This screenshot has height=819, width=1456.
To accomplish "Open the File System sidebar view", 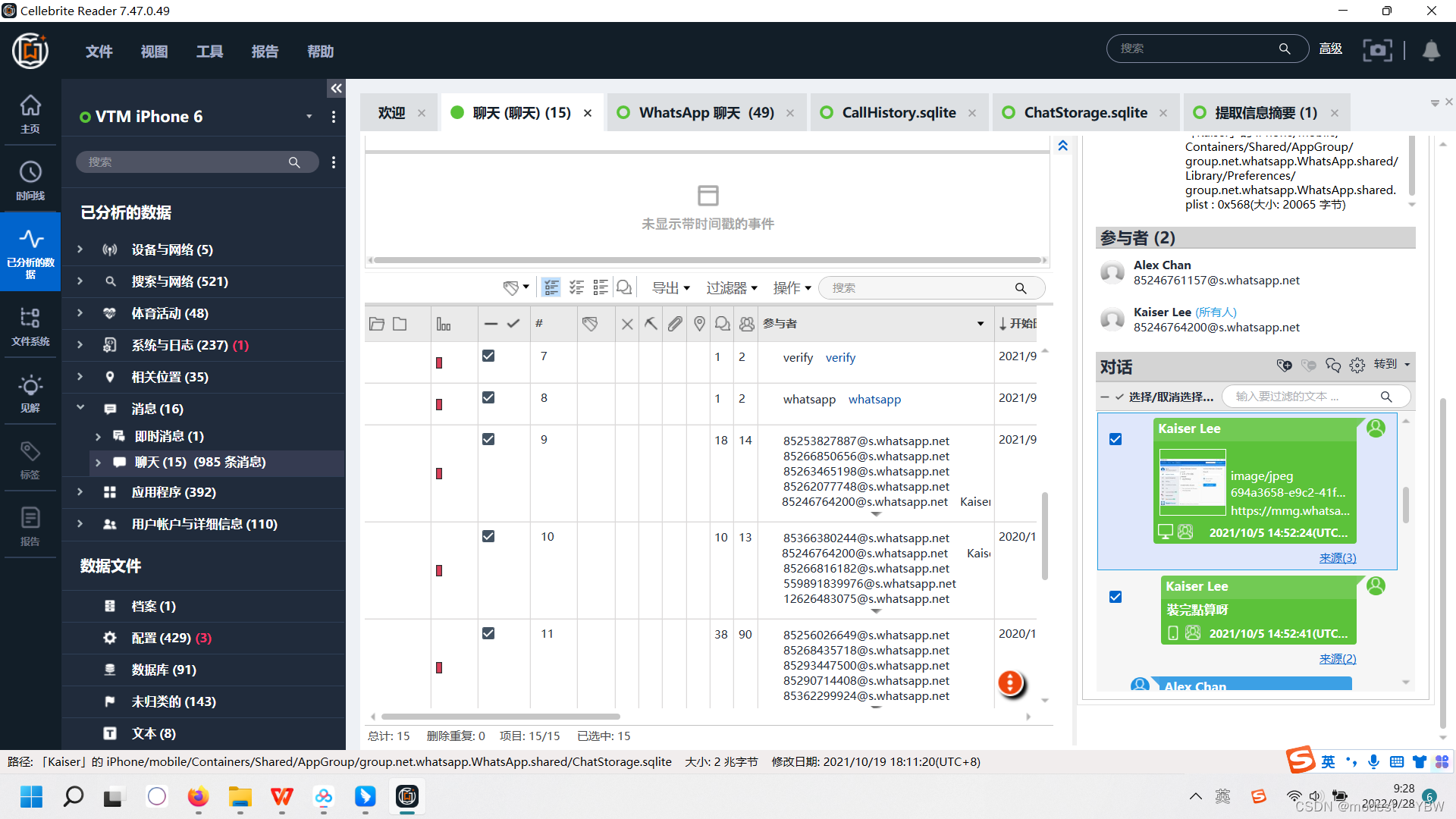I will coord(30,325).
